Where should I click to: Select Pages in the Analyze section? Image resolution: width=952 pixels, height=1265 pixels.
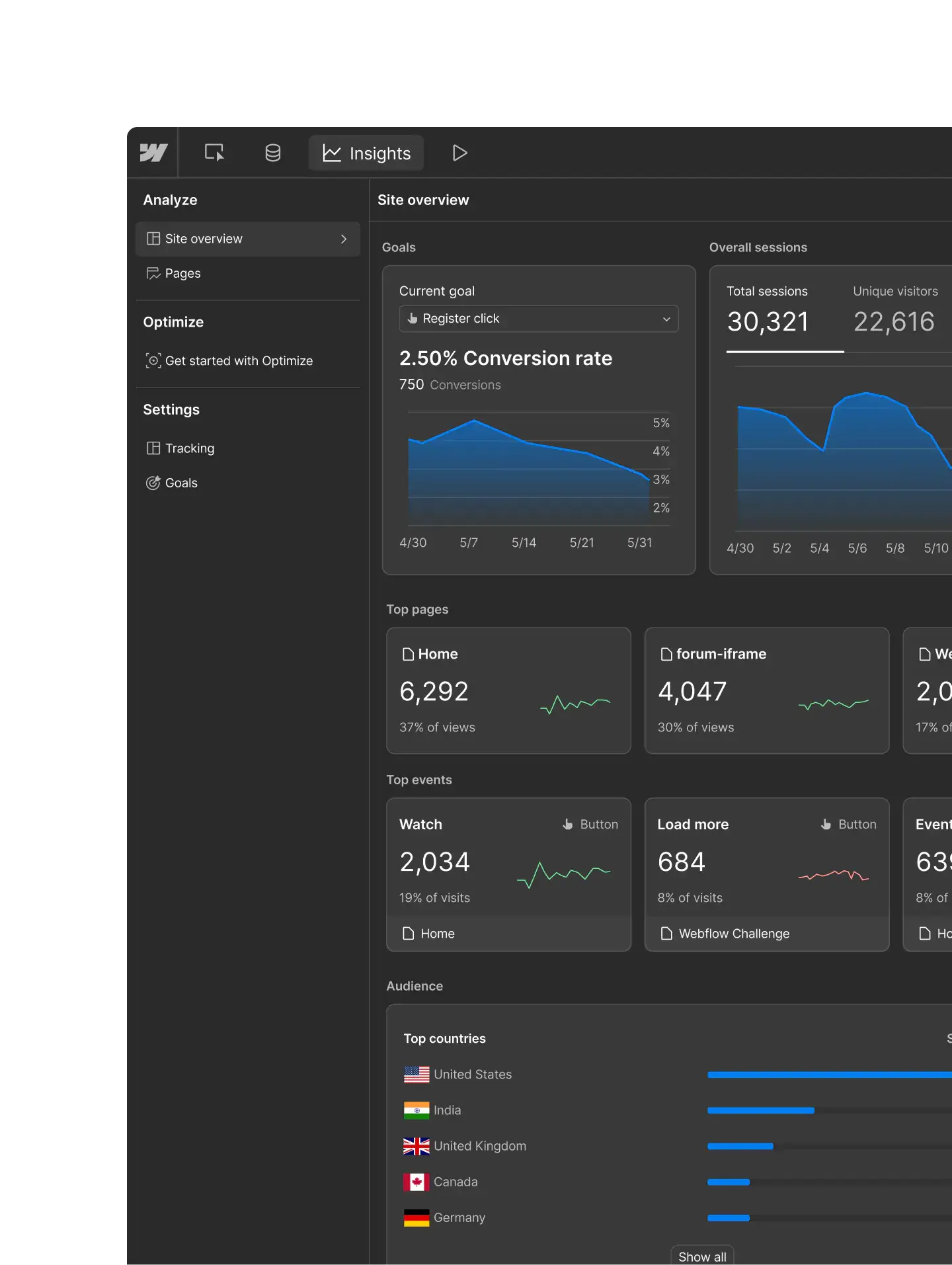pos(182,273)
